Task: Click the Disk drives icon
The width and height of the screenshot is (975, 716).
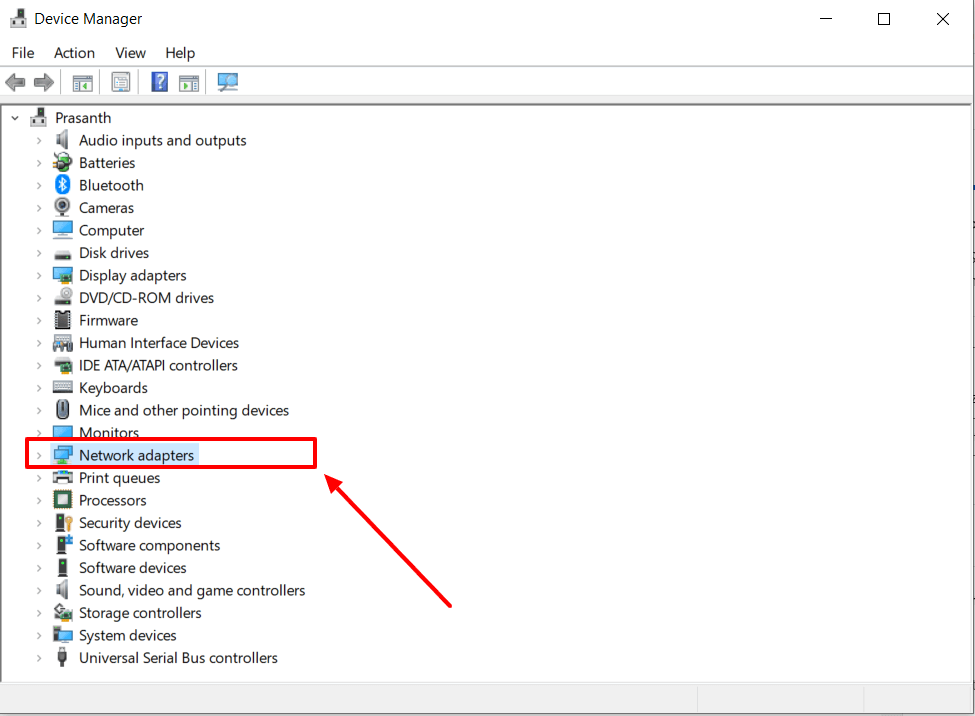Action: coord(62,254)
